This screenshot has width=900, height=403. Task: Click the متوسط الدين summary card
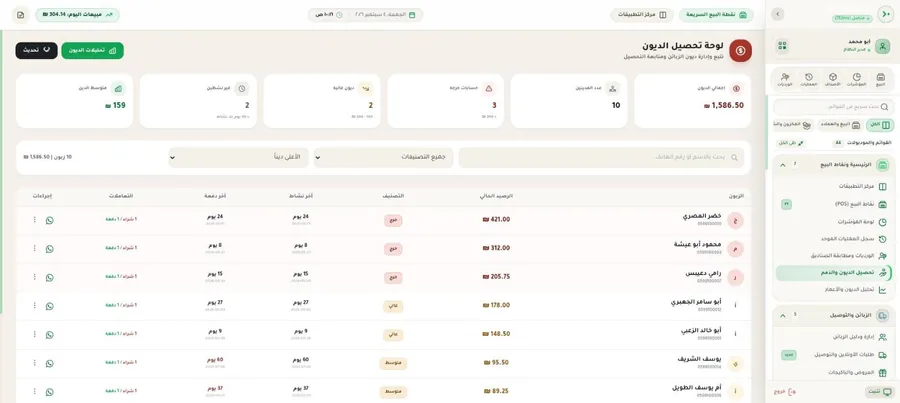click(75, 101)
